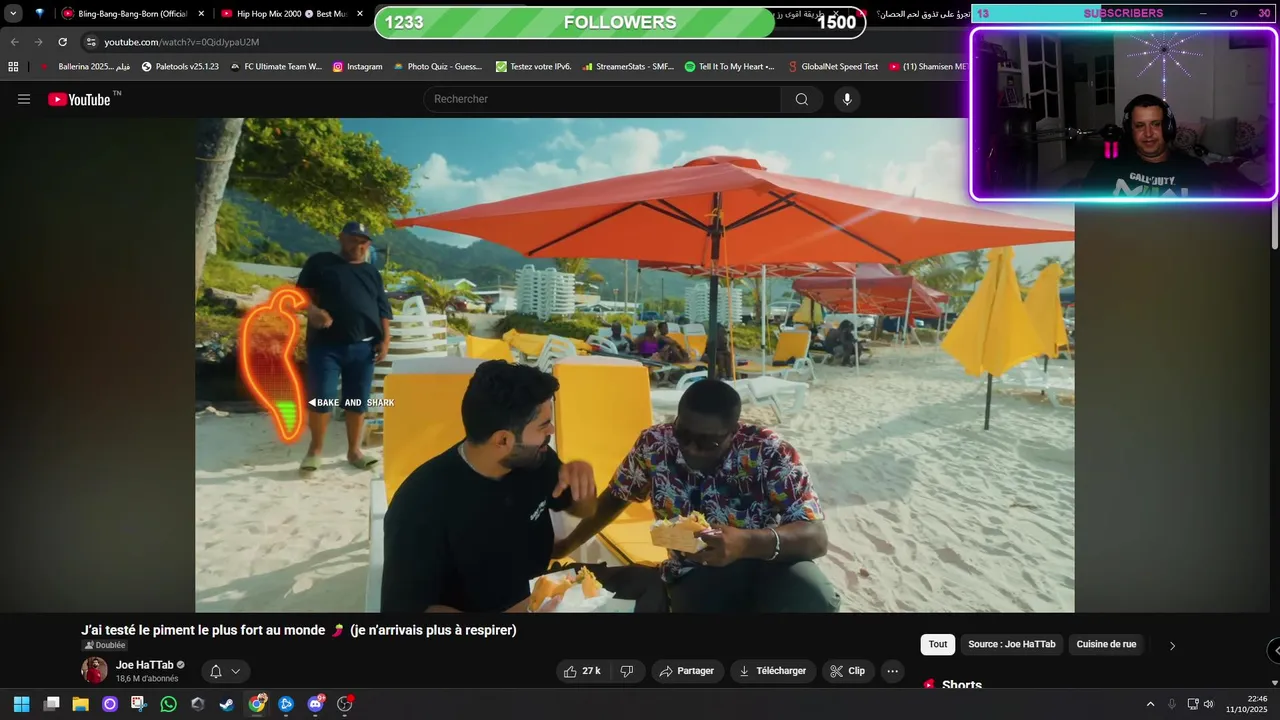Image resolution: width=1280 pixels, height=720 pixels.
Task: Open the blue circular app beside Chrome in taskbar
Action: tap(286, 704)
